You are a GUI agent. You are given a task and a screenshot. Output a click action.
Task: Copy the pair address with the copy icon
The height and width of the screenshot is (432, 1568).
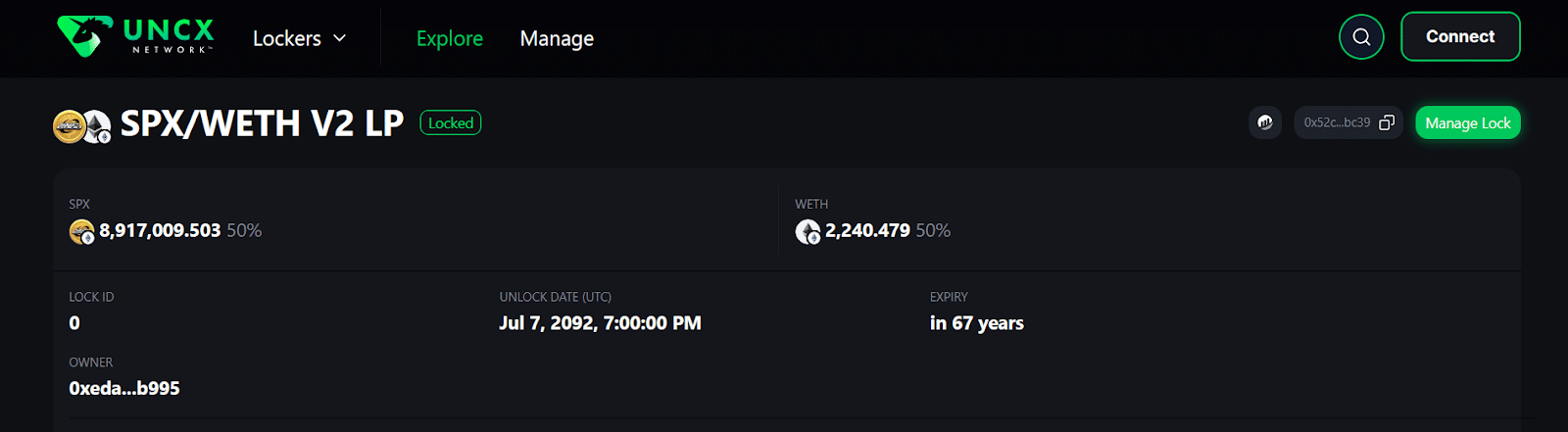point(1386,122)
